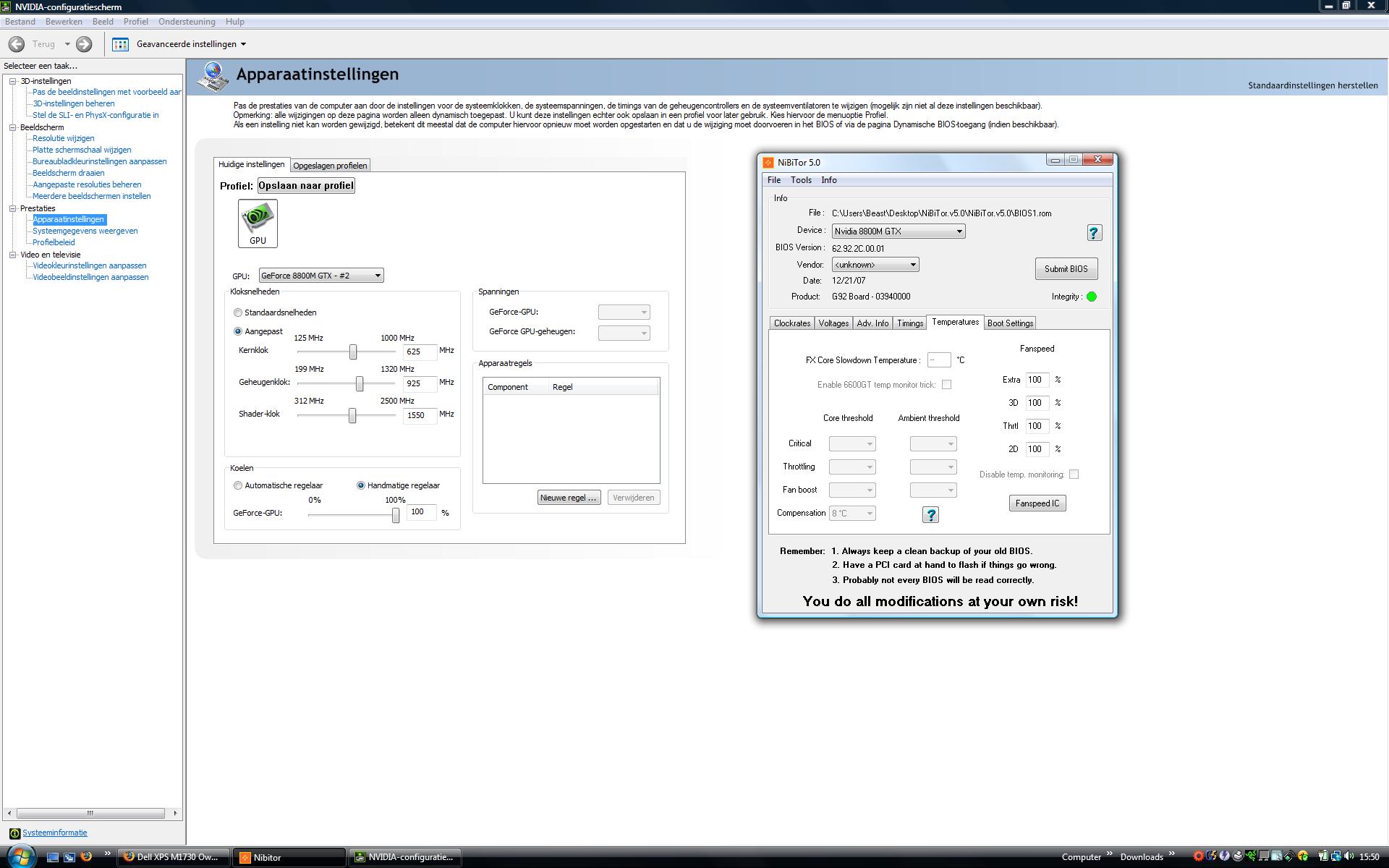Click Opslaan naar profiel button
This screenshot has width=1389, height=868.
pyautogui.click(x=306, y=186)
